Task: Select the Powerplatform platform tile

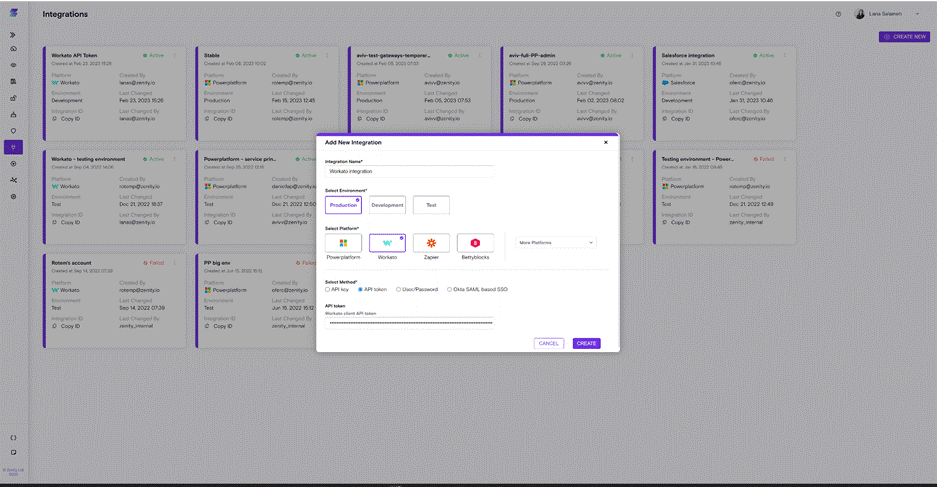Action: [343, 243]
